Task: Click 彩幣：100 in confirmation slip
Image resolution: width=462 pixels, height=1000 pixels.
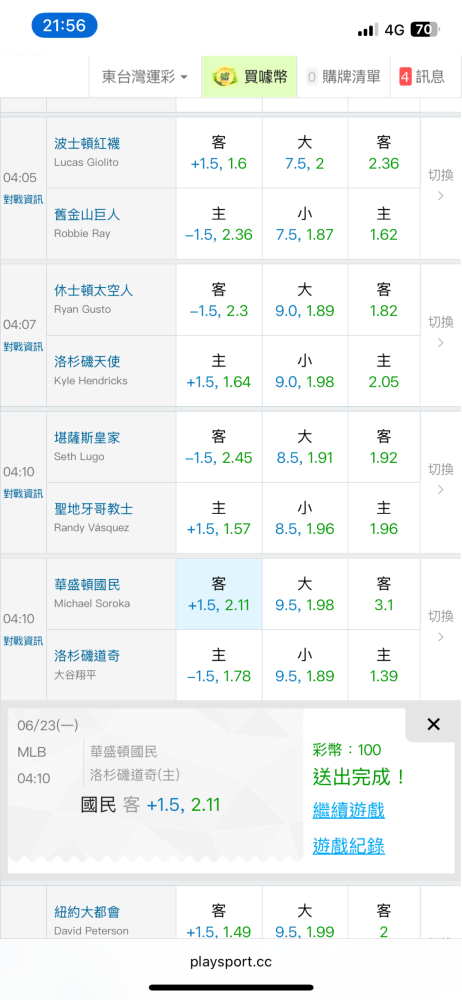Action: (347, 750)
